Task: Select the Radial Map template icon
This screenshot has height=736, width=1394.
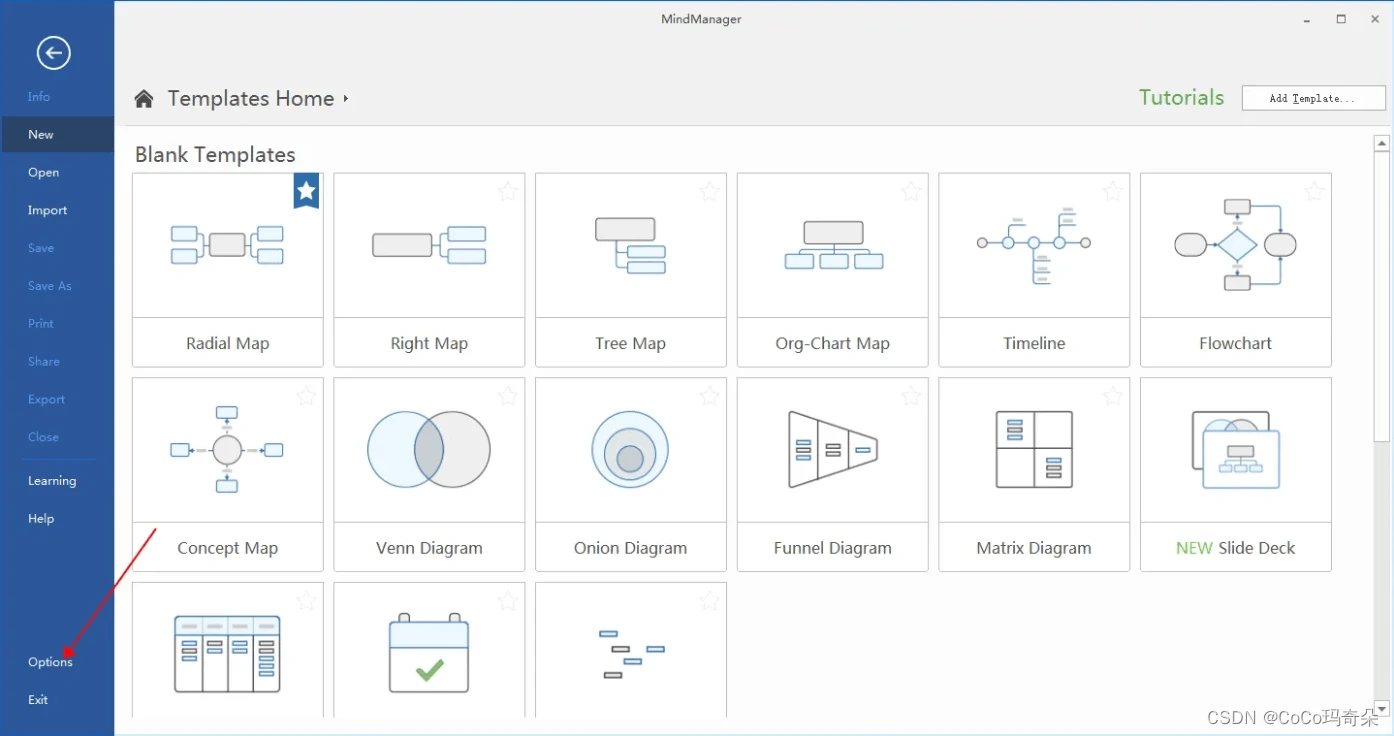Action: [x=227, y=244]
